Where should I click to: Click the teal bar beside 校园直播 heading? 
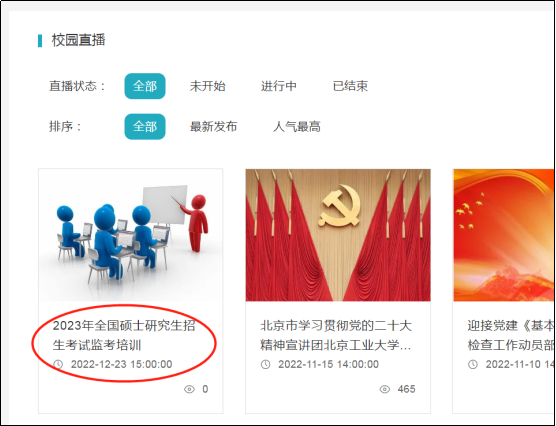40,40
